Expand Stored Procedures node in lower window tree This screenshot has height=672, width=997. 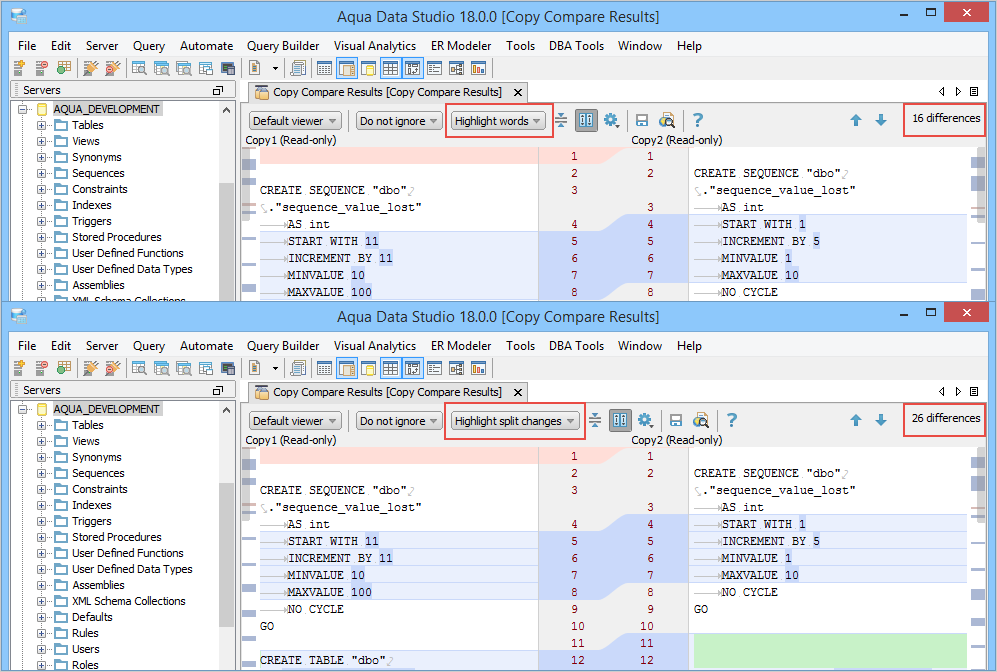coord(41,537)
